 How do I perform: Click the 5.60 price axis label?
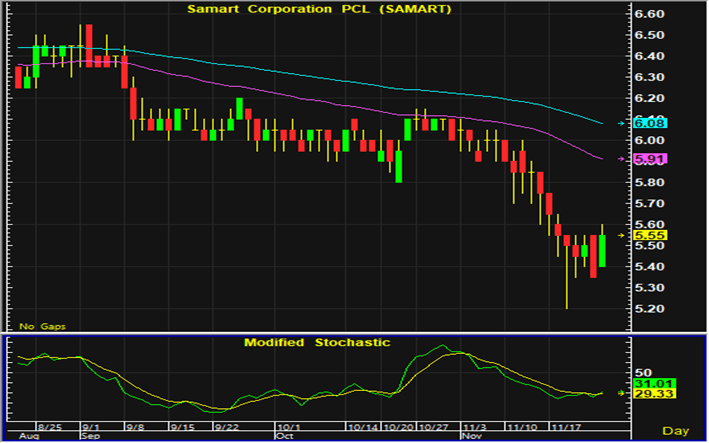tap(650, 224)
